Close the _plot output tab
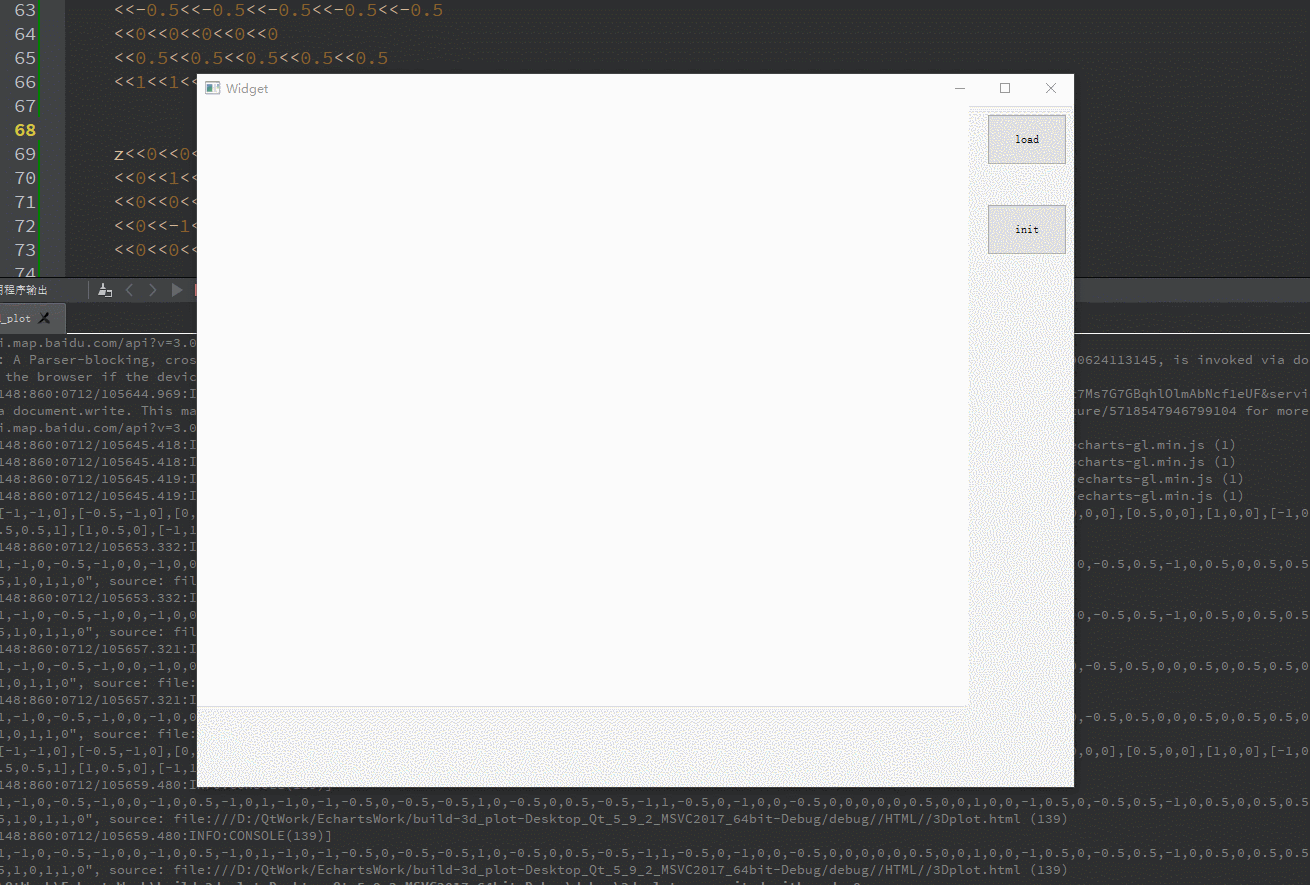 click(x=44, y=318)
